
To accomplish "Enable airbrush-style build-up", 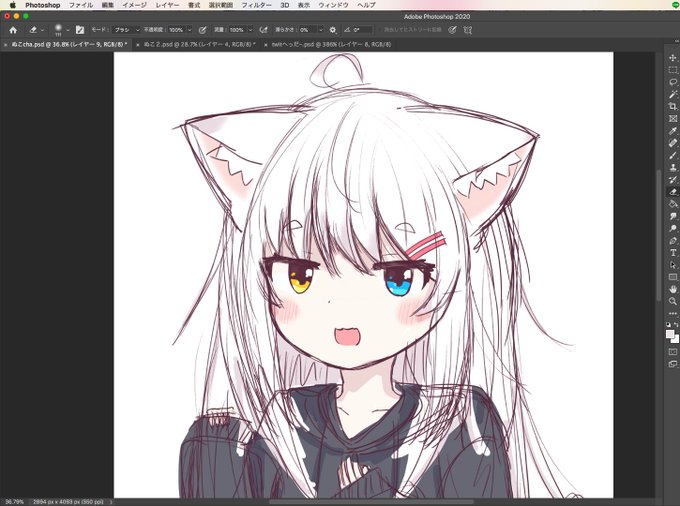I will tap(263, 30).
